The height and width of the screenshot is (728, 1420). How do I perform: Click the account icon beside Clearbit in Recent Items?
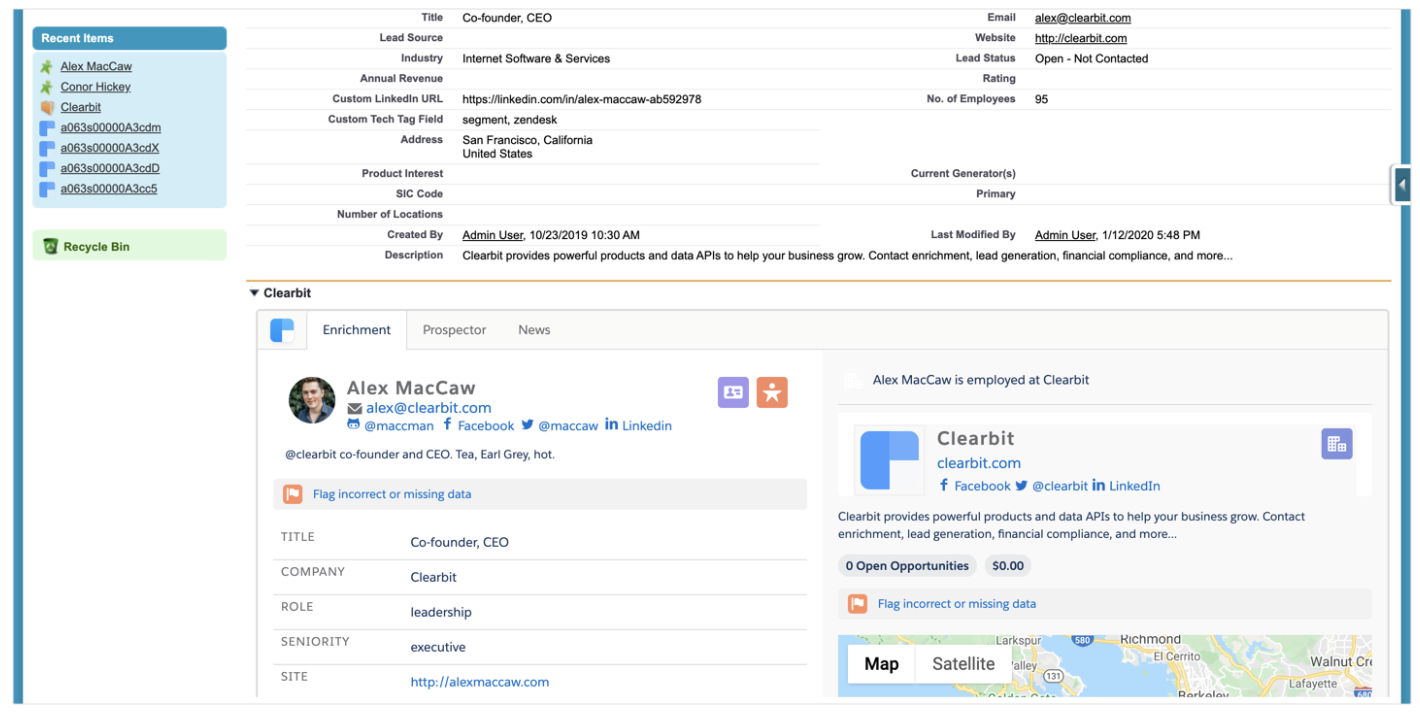47,107
